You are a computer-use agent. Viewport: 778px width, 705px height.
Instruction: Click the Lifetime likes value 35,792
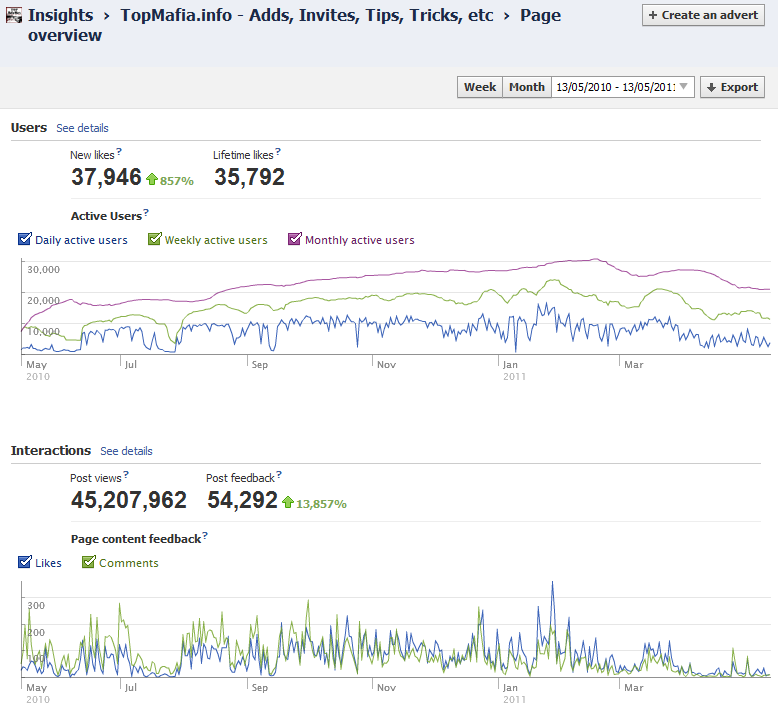coord(249,177)
